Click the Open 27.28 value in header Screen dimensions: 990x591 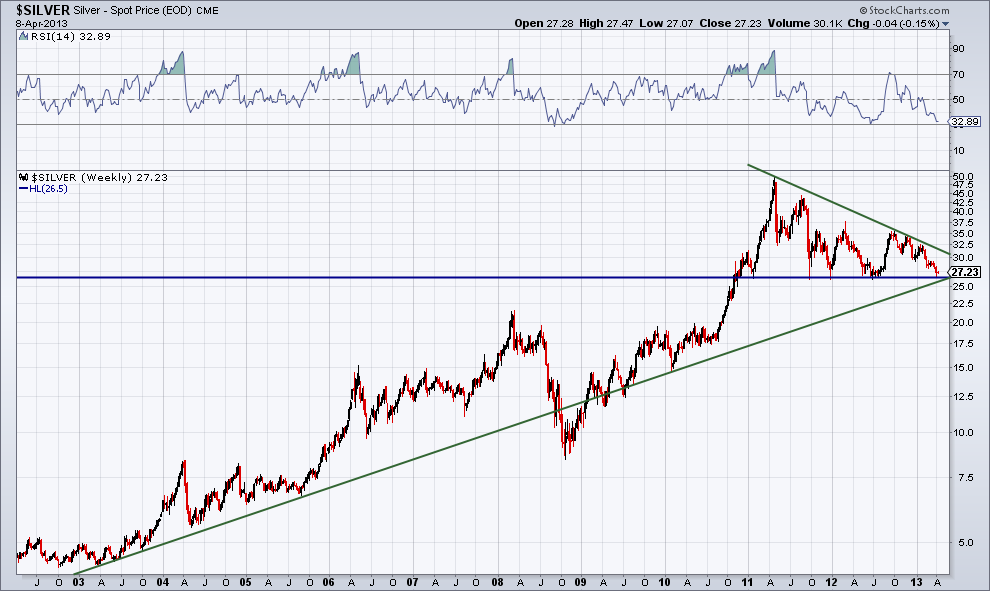(x=540, y=23)
